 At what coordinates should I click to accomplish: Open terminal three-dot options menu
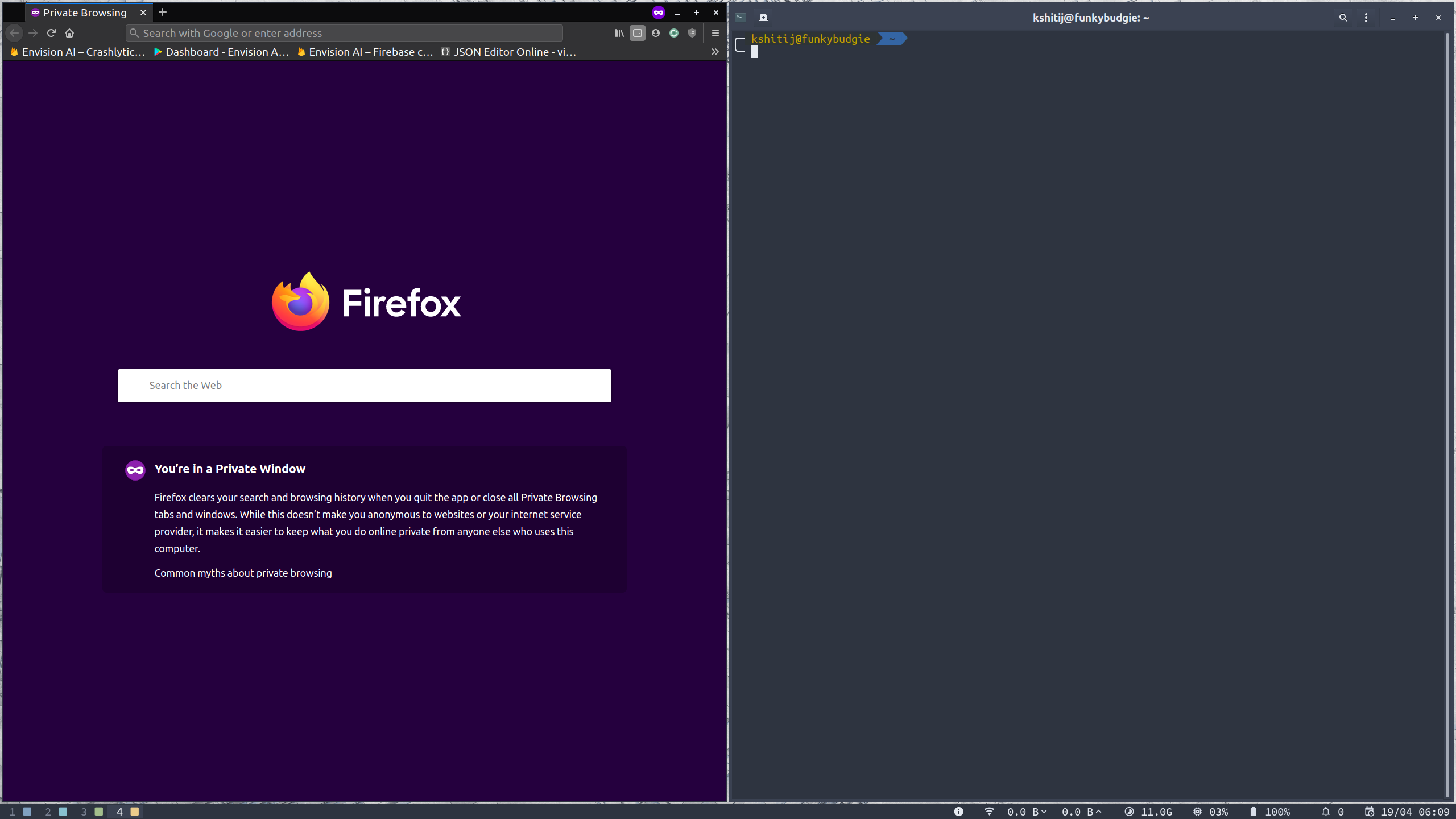click(1366, 18)
